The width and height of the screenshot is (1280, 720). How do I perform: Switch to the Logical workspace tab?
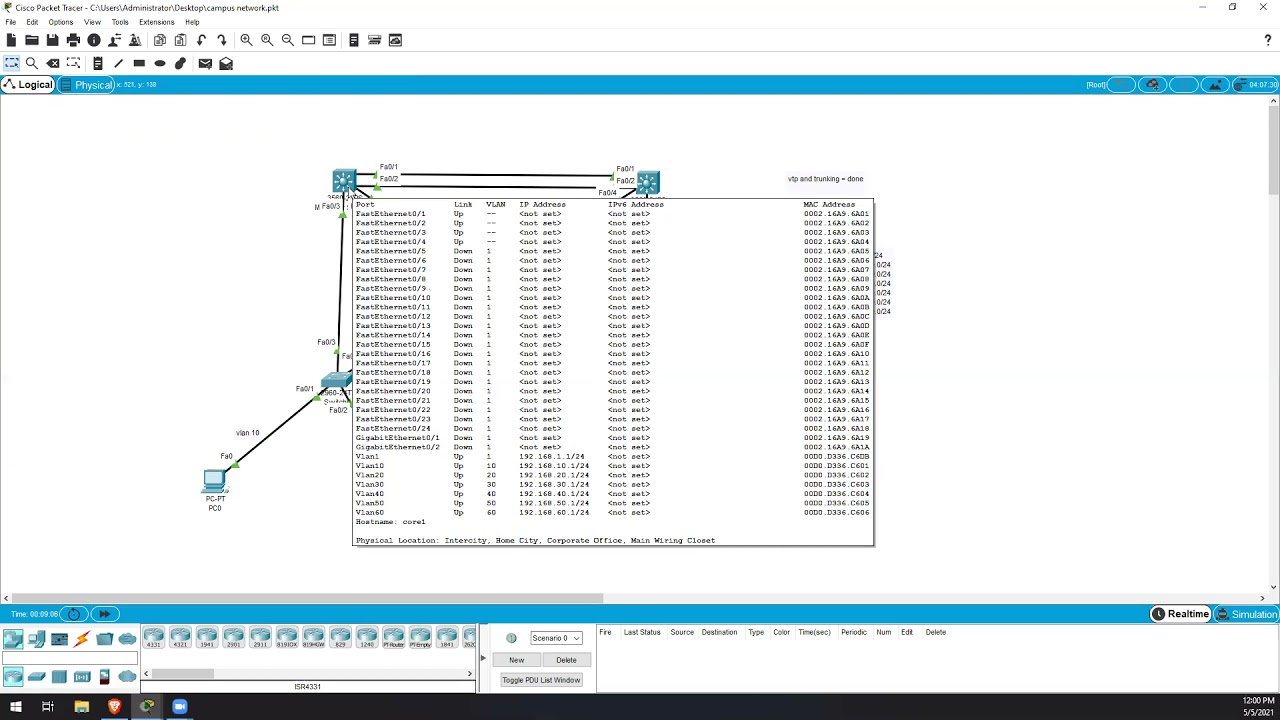pyautogui.click(x=28, y=85)
